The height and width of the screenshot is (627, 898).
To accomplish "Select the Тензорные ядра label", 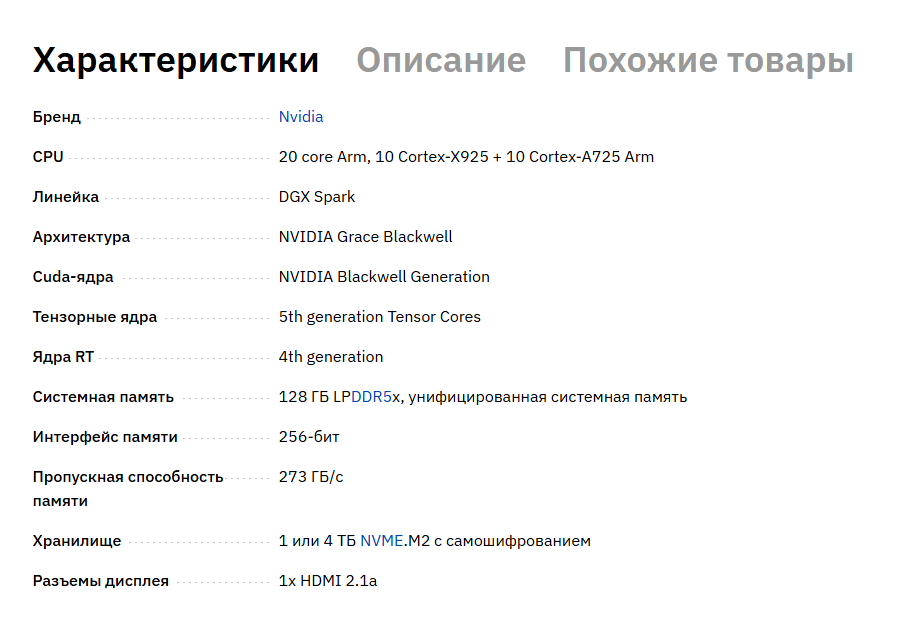I will (x=94, y=317).
